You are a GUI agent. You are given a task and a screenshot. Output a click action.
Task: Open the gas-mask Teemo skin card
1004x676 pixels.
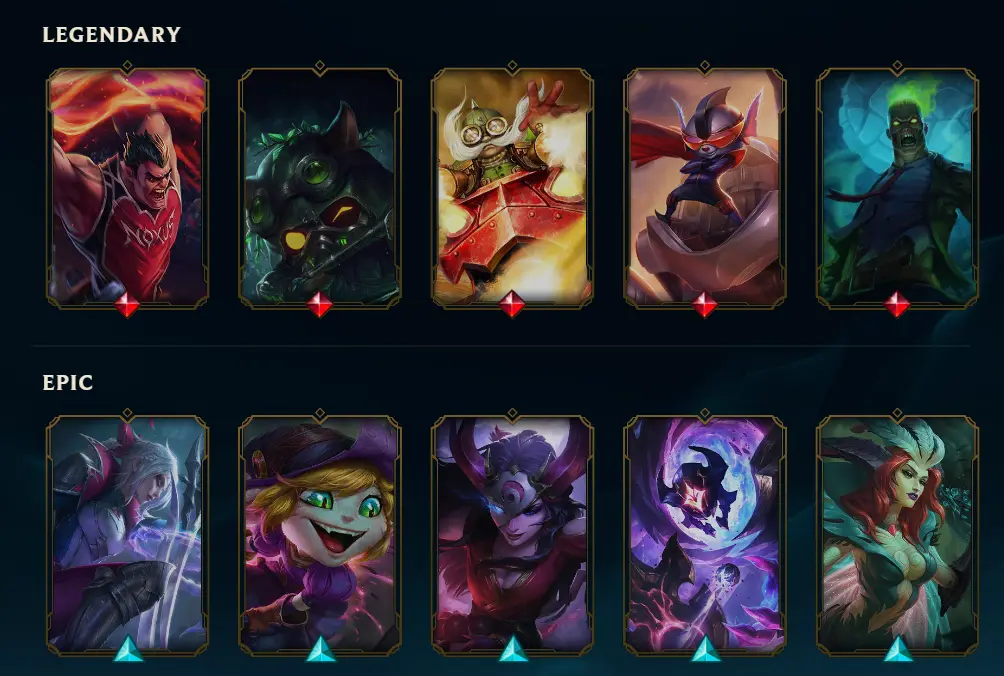coord(320,186)
